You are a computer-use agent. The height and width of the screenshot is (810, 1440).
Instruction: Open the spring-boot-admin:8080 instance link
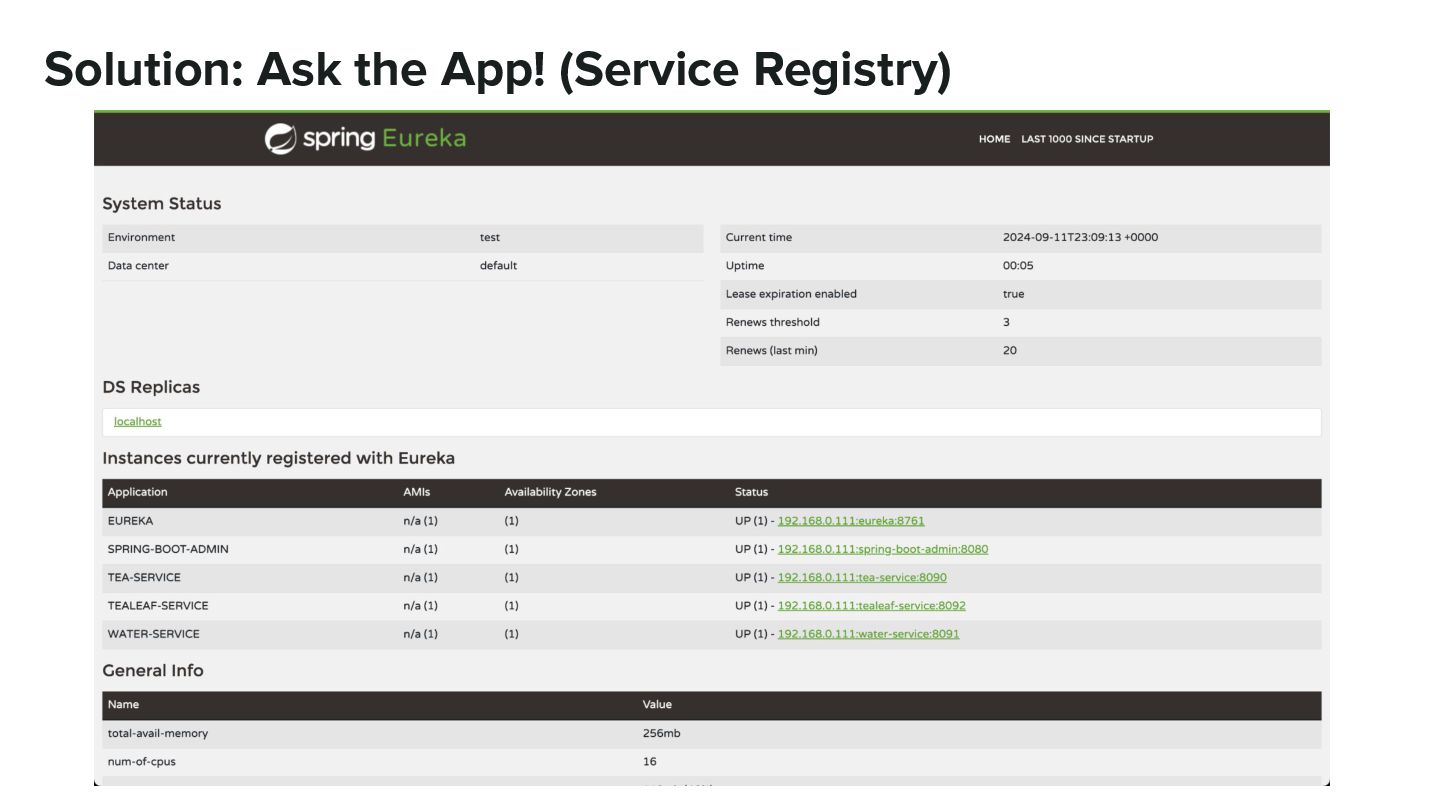pyautogui.click(x=883, y=549)
